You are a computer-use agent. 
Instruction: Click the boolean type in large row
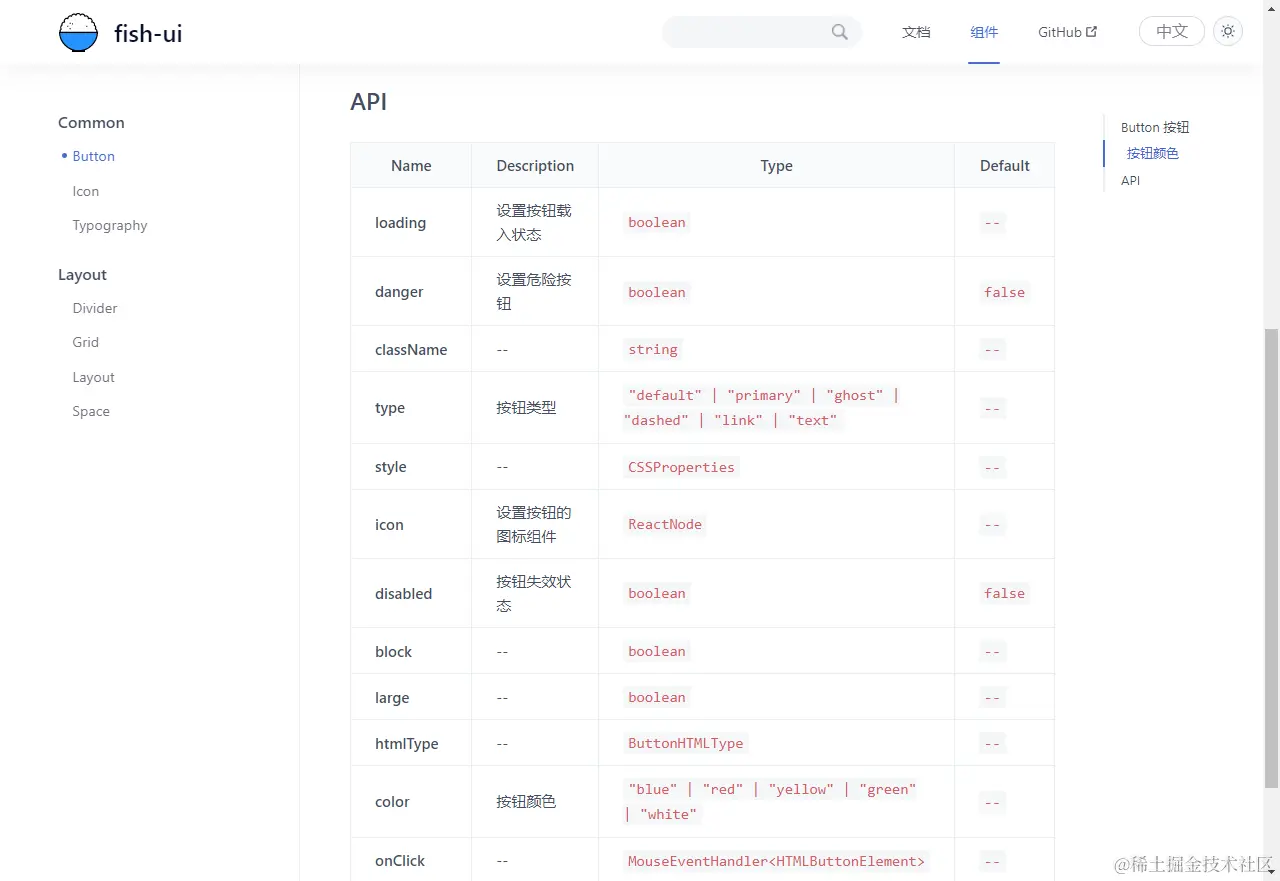pyautogui.click(x=657, y=697)
